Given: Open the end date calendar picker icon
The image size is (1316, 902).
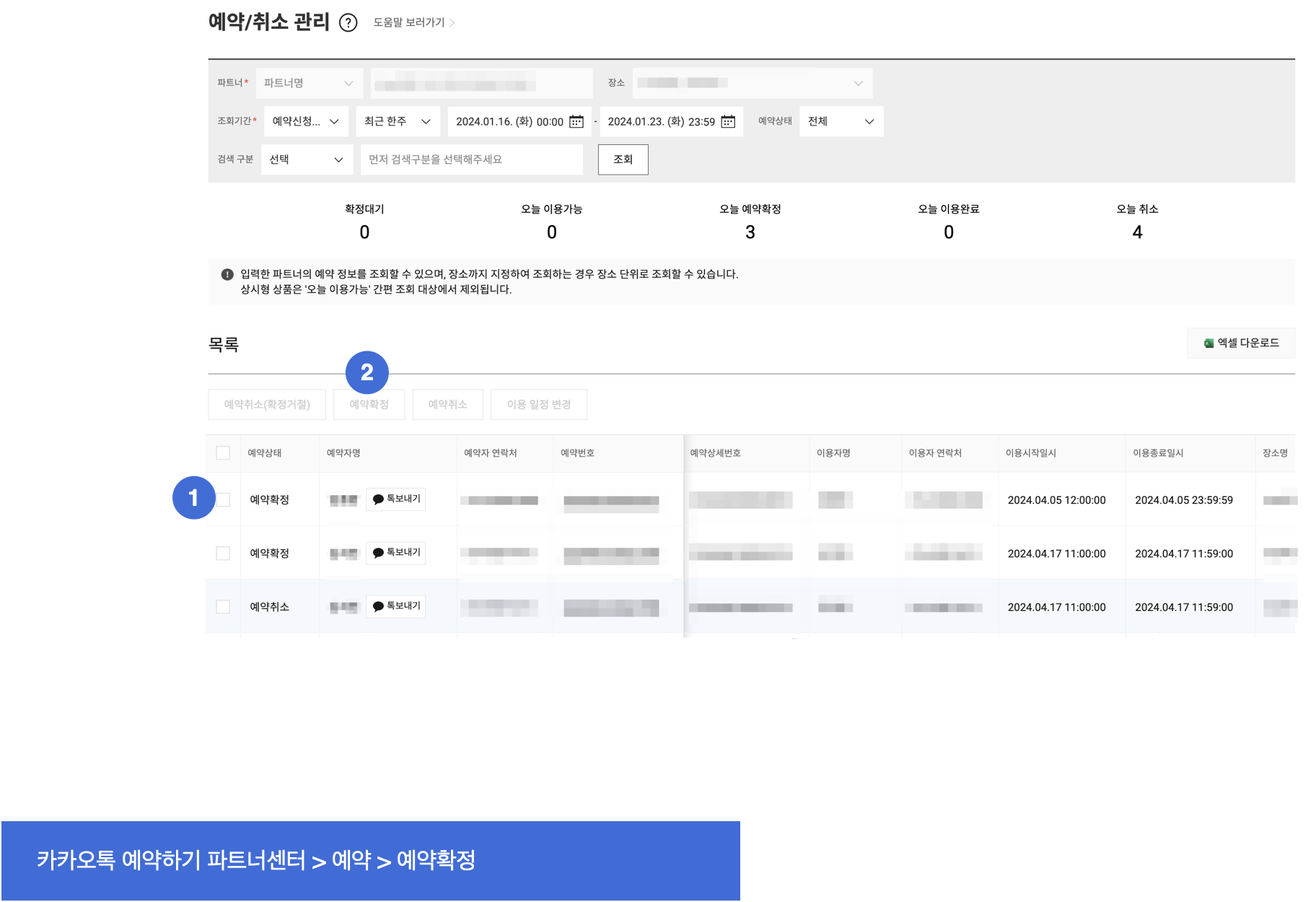Looking at the screenshot, I should pyautogui.click(x=728, y=121).
